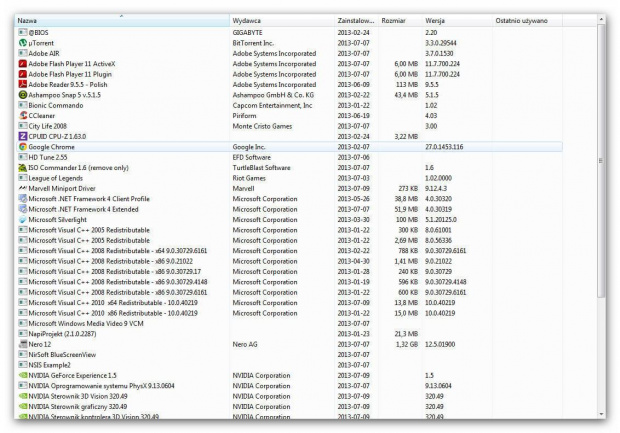Select Visual C++ 2008 Redistributable x64 9.0.30729.6161

click(288, 251)
